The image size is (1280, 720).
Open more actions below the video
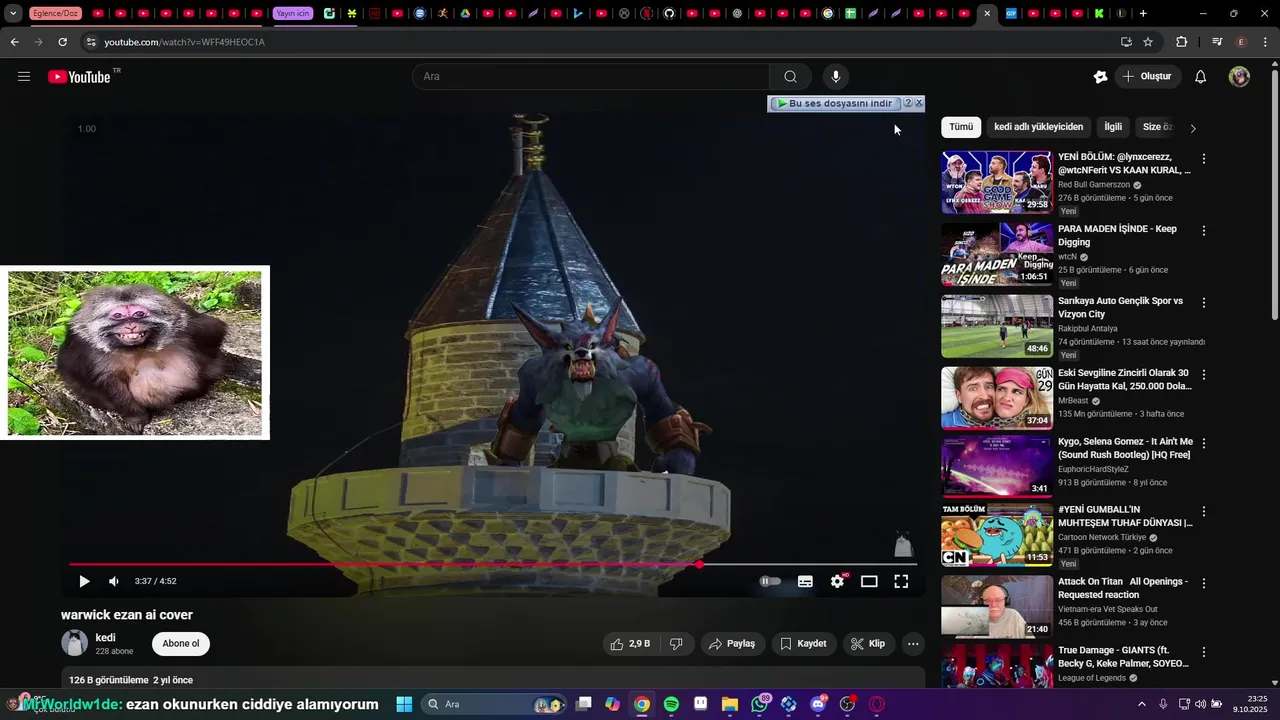click(x=913, y=644)
